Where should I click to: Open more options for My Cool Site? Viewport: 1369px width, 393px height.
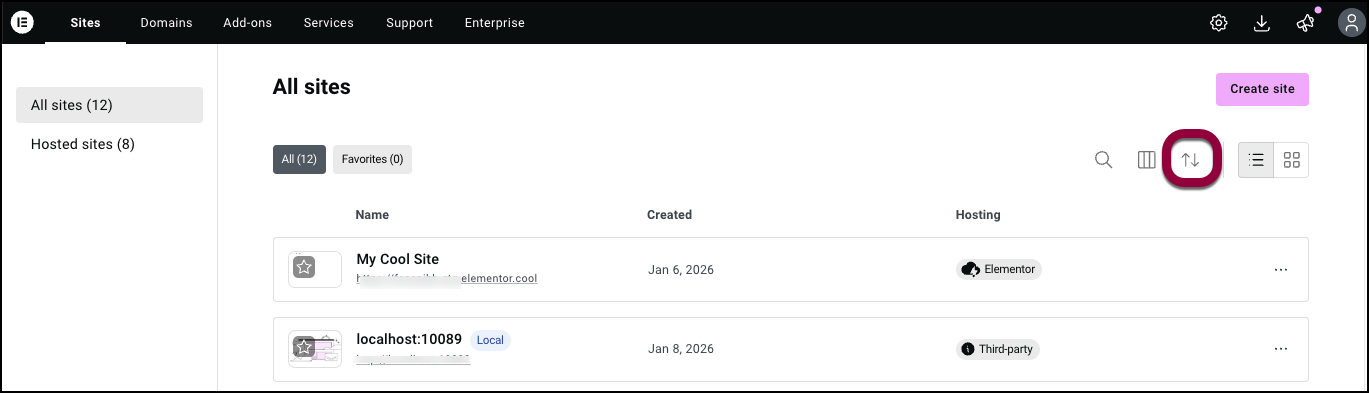coord(1280,269)
